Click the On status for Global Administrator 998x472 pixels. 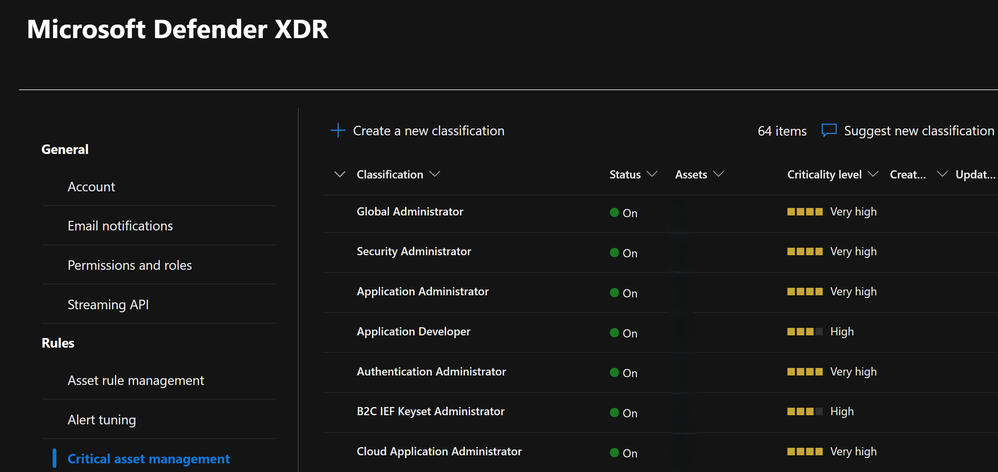[623, 213]
